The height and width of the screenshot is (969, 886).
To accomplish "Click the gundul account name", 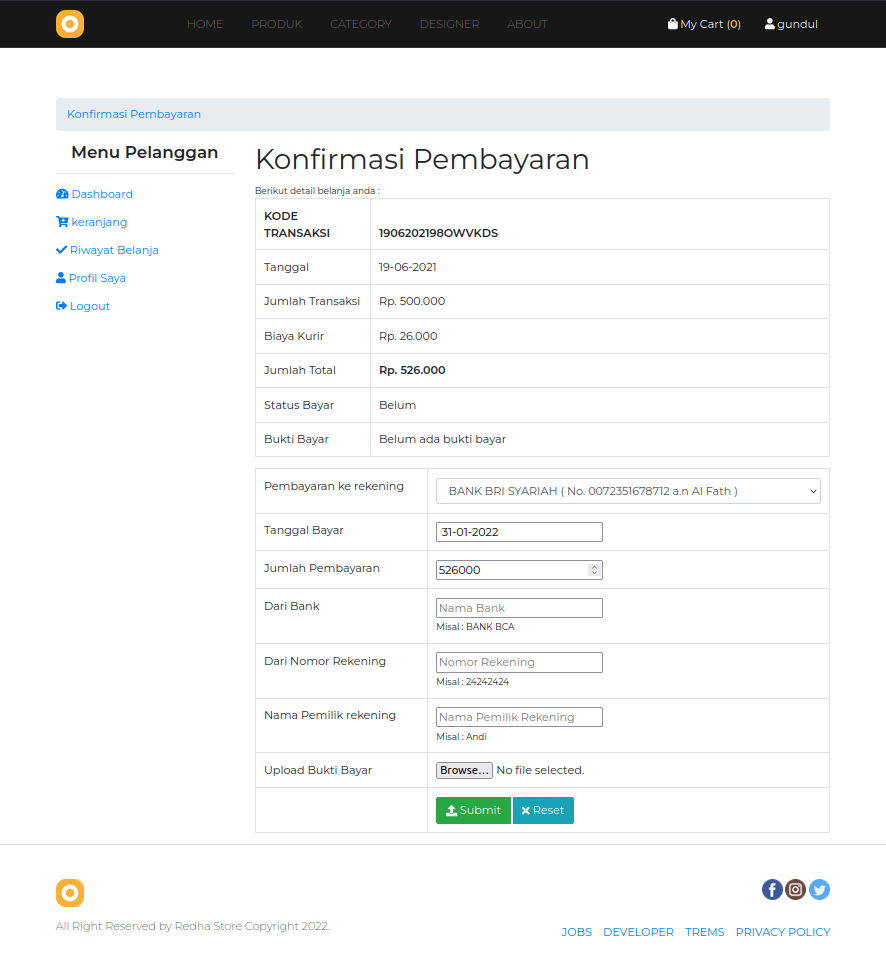I will pyautogui.click(x=790, y=23).
